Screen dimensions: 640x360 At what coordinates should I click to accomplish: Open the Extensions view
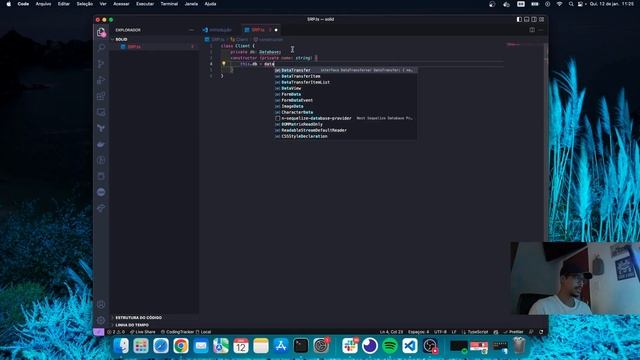pos(101,96)
